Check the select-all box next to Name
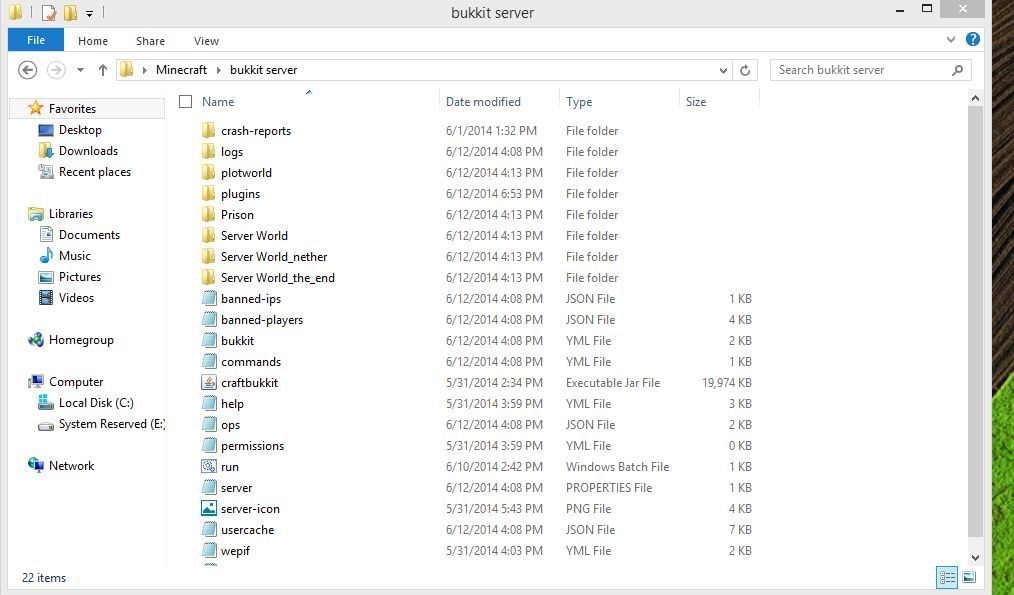The image size is (1014, 595). [x=186, y=101]
